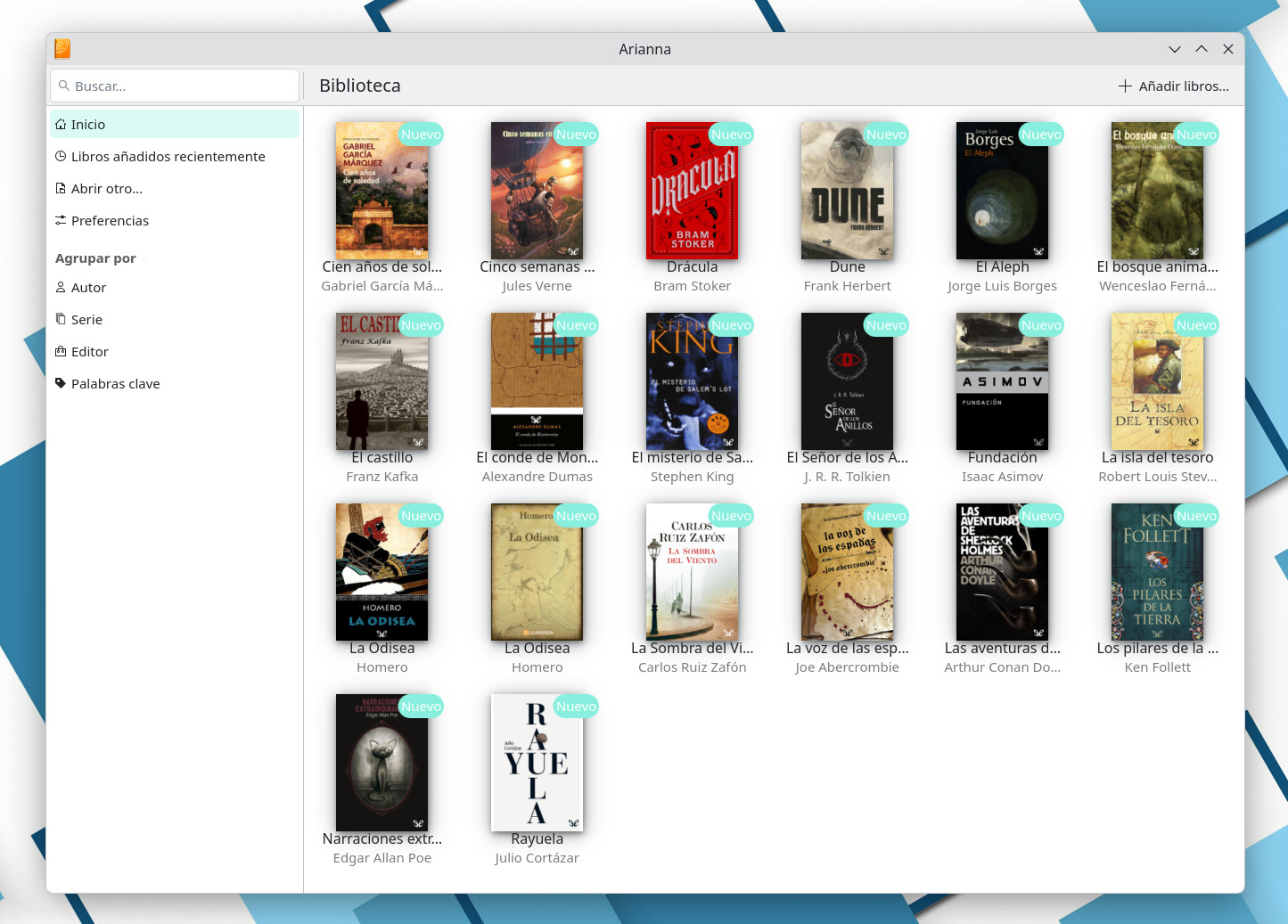The width and height of the screenshot is (1288, 924).
Task: Open the Los pilares de la Tierra cover
Action: click(x=1157, y=572)
